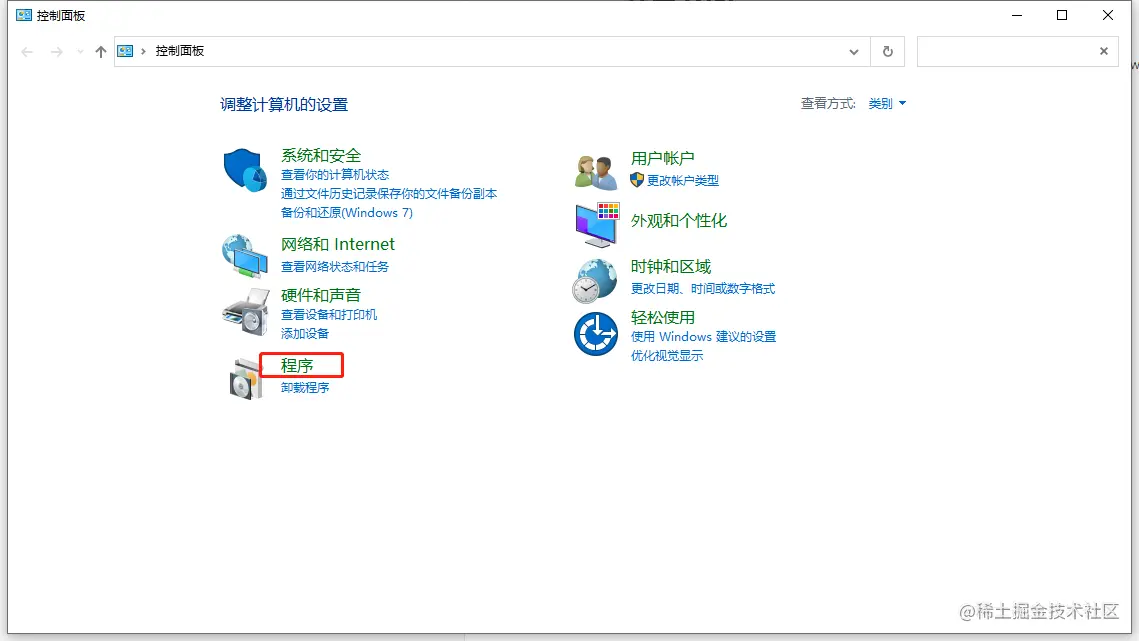1139x641 pixels.
Task: Maximize the Control Panel window
Action: (x=1062, y=15)
